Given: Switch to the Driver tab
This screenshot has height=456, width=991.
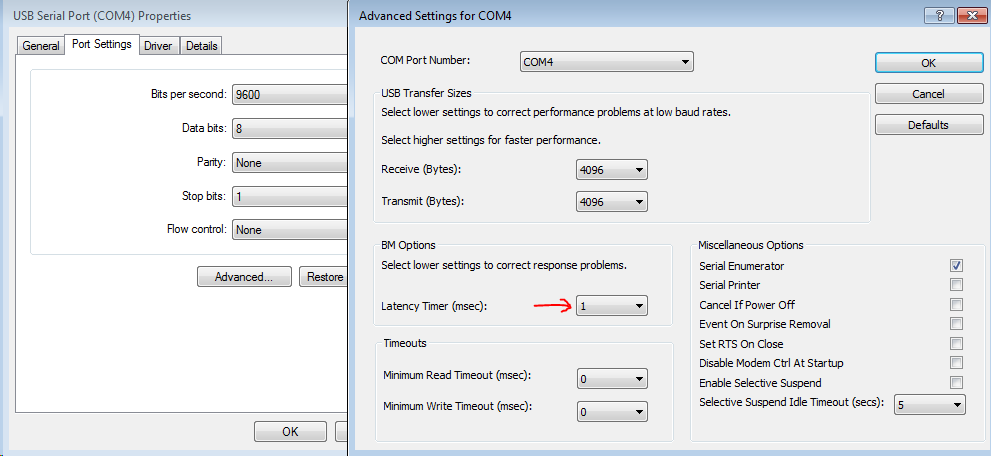Looking at the screenshot, I should click(x=158, y=45).
